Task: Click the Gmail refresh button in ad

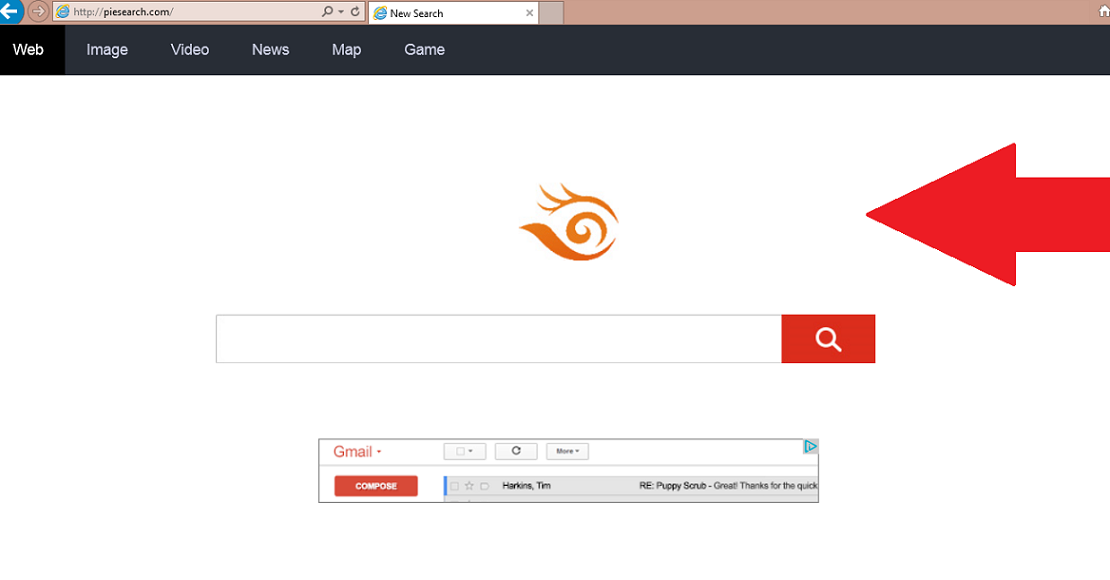Action: point(516,451)
